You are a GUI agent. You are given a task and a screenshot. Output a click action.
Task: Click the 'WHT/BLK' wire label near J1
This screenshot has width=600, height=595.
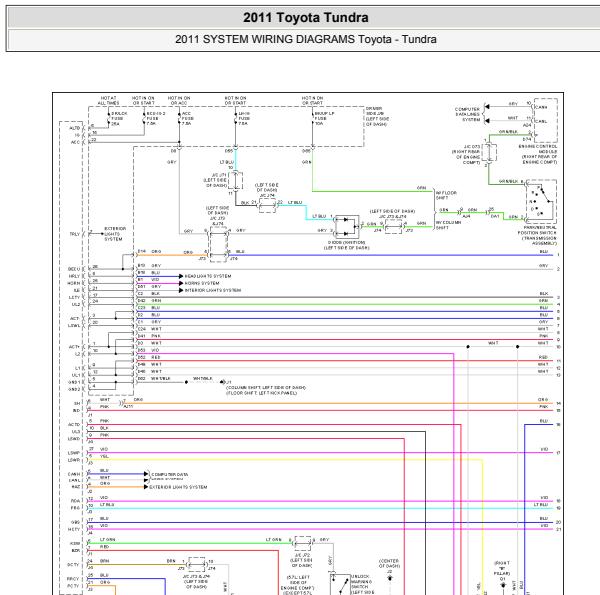pos(203,378)
